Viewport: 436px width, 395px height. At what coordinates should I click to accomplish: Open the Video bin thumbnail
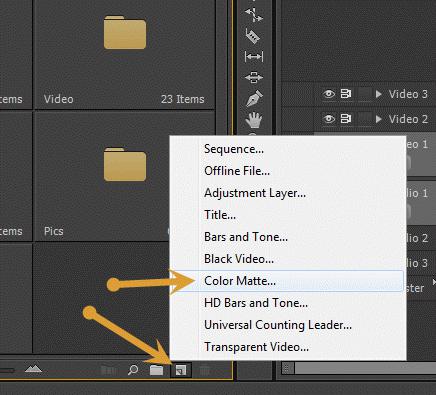pyautogui.click(x=125, y=55)
